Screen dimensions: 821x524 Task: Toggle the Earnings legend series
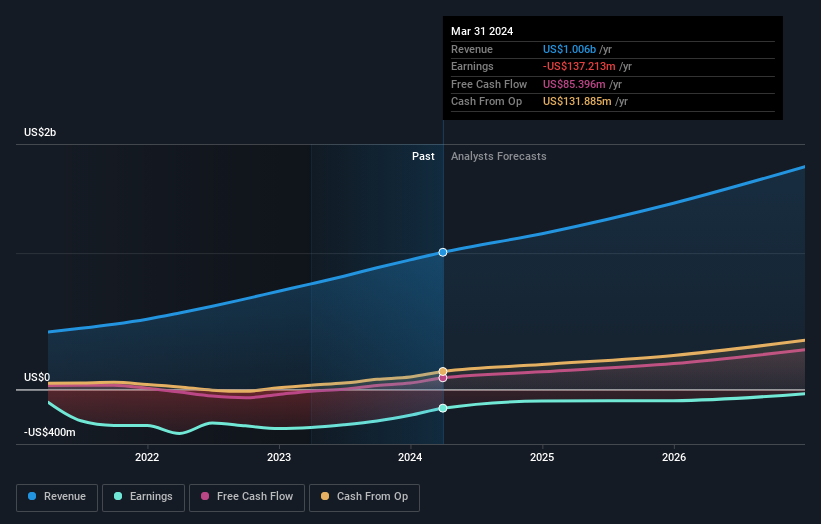coord(143,497)
